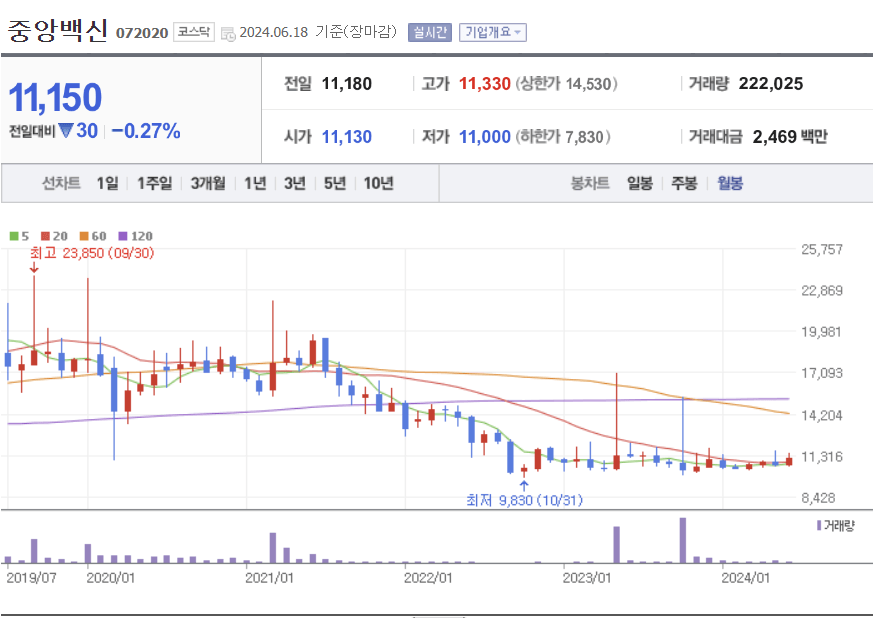The width and height of the screenshot is (873, 618).
Task: Click the volume value 222,025
Action: point(771,84)
